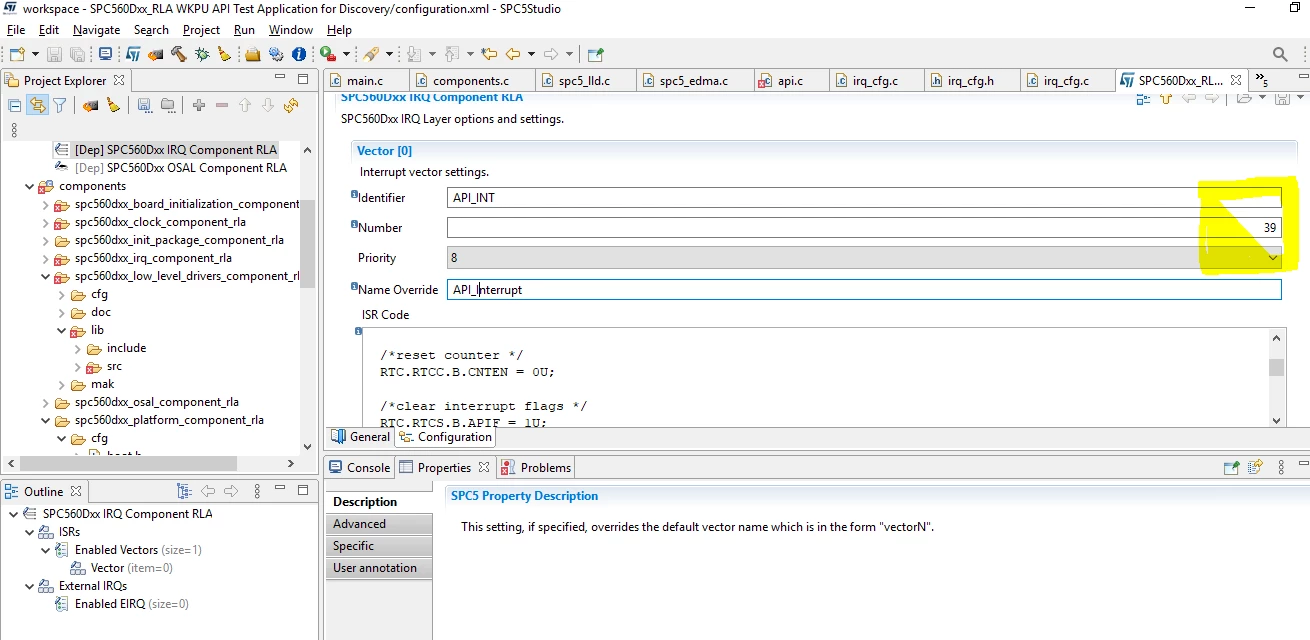
Task: Open the Window menu
Action: coord(291,30)
